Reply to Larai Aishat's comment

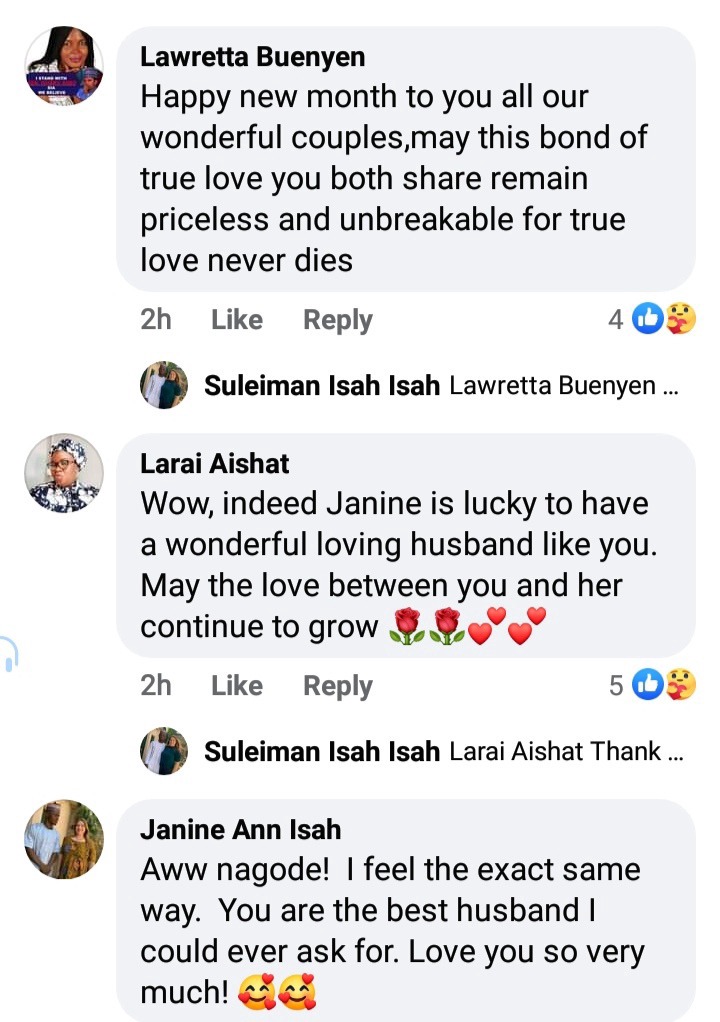[x=338, y=686]
